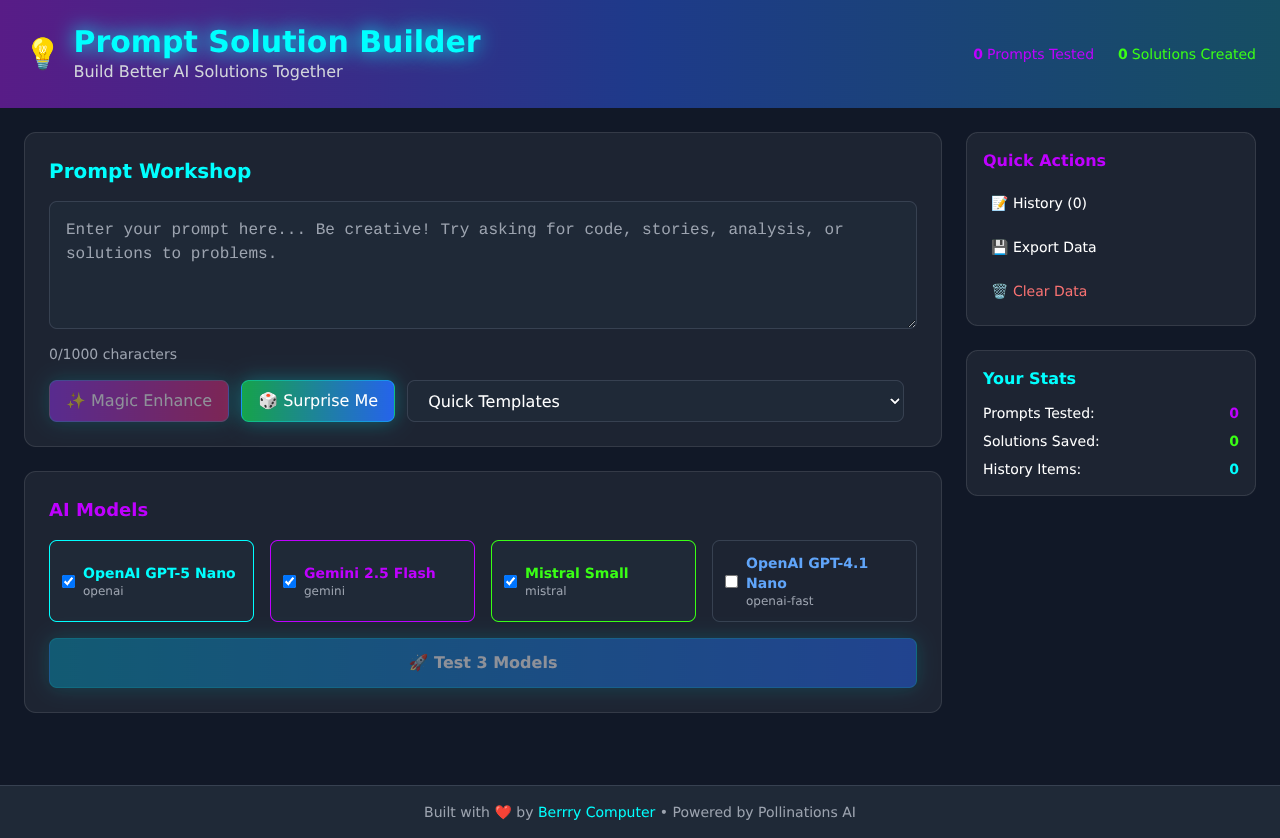Click the rocket icon on Test 3 Models
The height and width of the screenshot is (838, 1280).
(x=418, y=662)
